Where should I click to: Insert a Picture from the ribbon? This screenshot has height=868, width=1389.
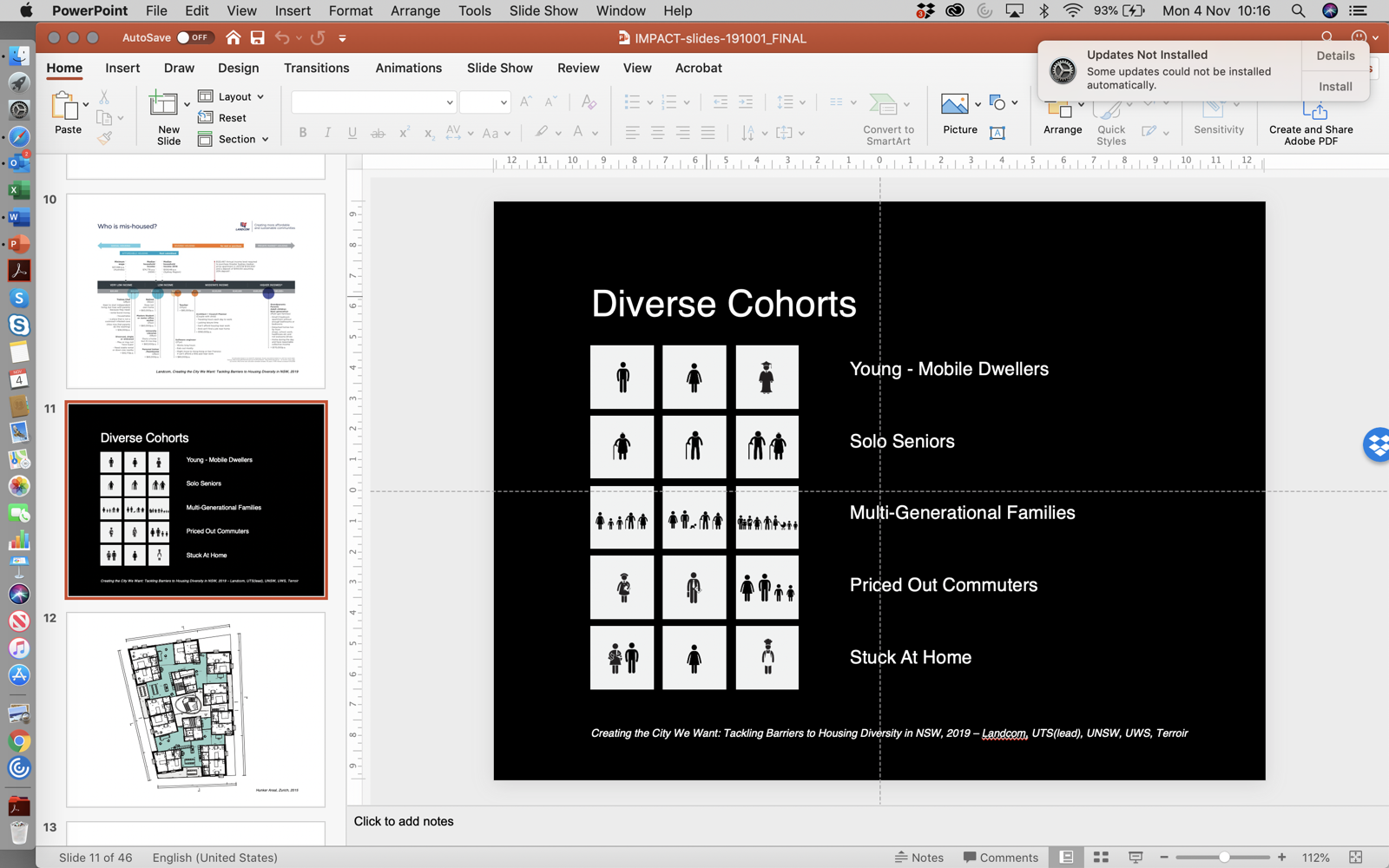pyautogui.click(x=955, y=106)
